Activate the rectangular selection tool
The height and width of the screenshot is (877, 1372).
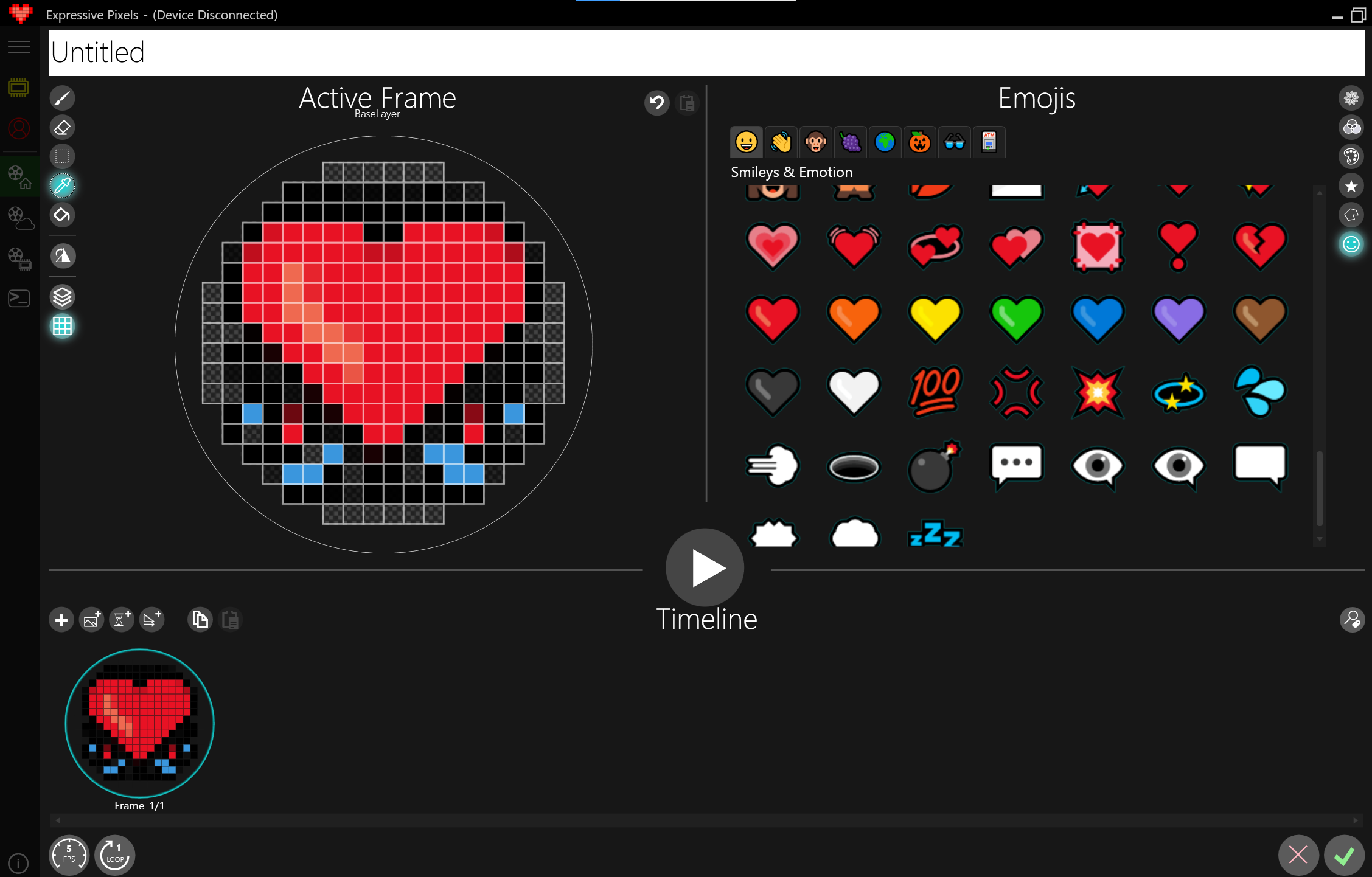point(62,156)
